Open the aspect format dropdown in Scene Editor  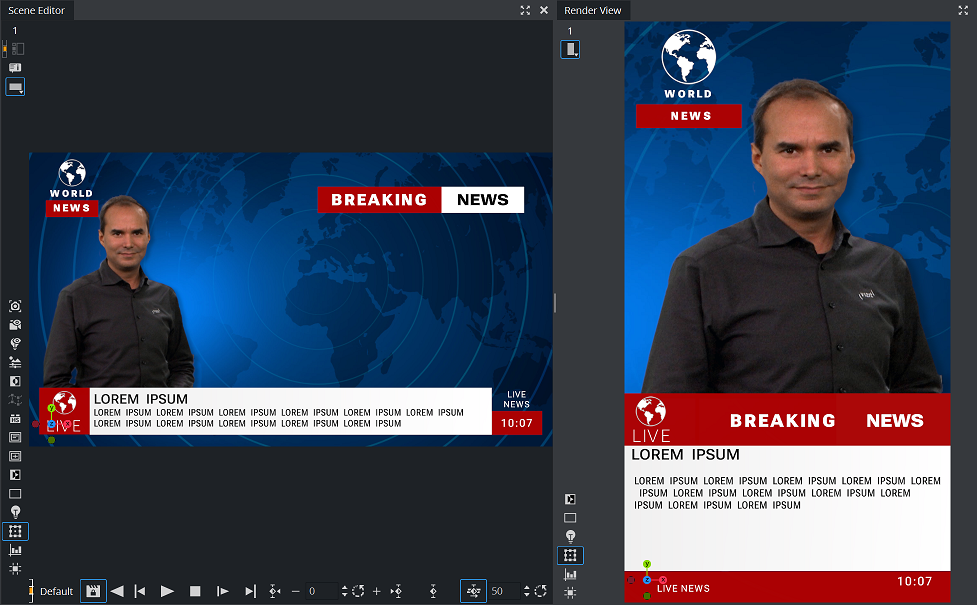(x=15, y=87)
